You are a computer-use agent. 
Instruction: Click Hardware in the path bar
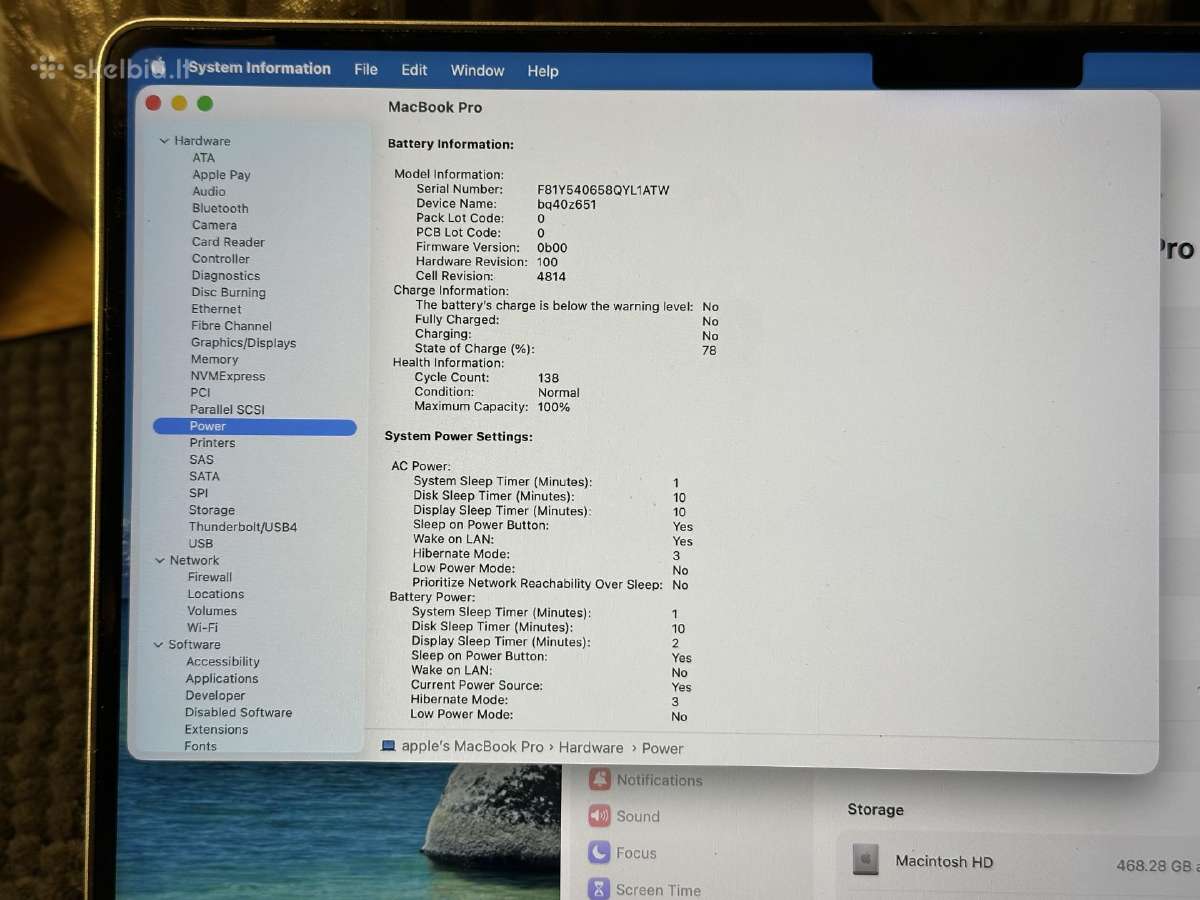point(591,748)
